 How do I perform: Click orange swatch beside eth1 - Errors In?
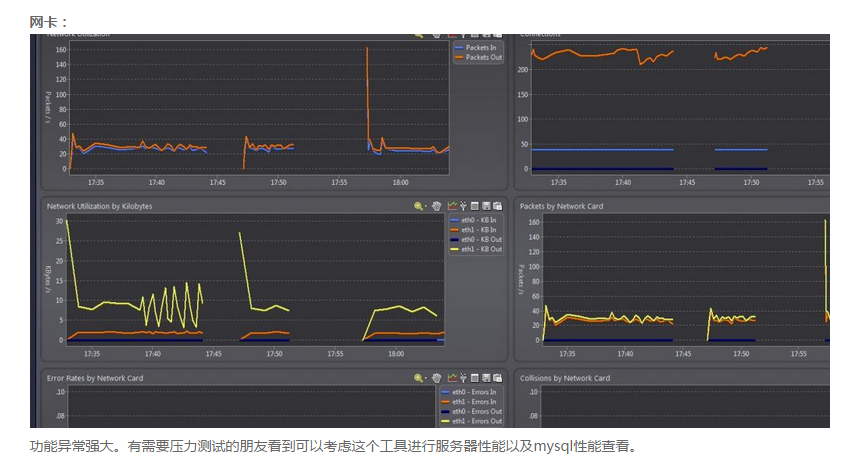[445, 402]
